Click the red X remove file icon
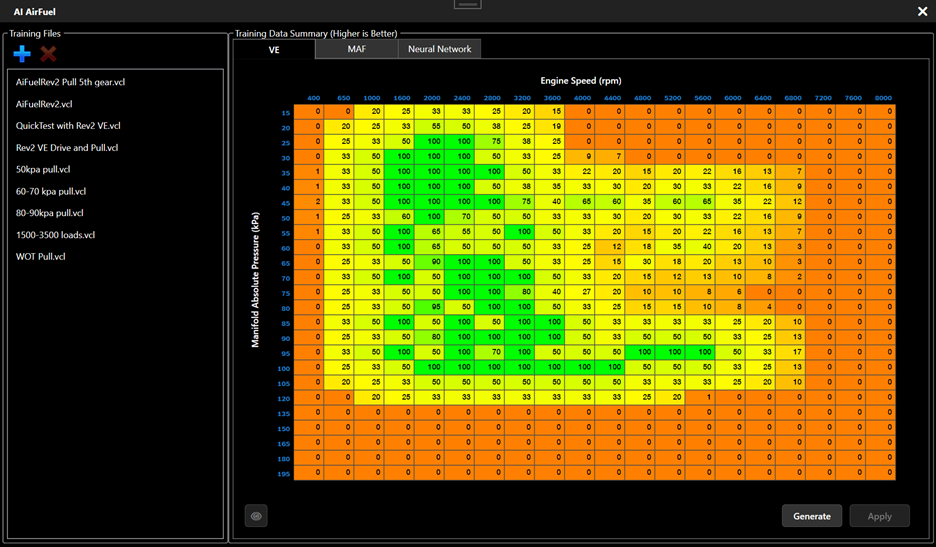The height and width of the screenshot is (547, 936). tap(48, 54)
